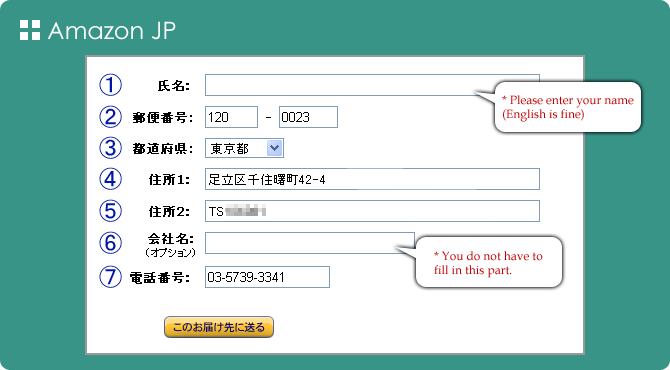
Task: Click the 住所2 address field starting TS
Action: [372, 211]
